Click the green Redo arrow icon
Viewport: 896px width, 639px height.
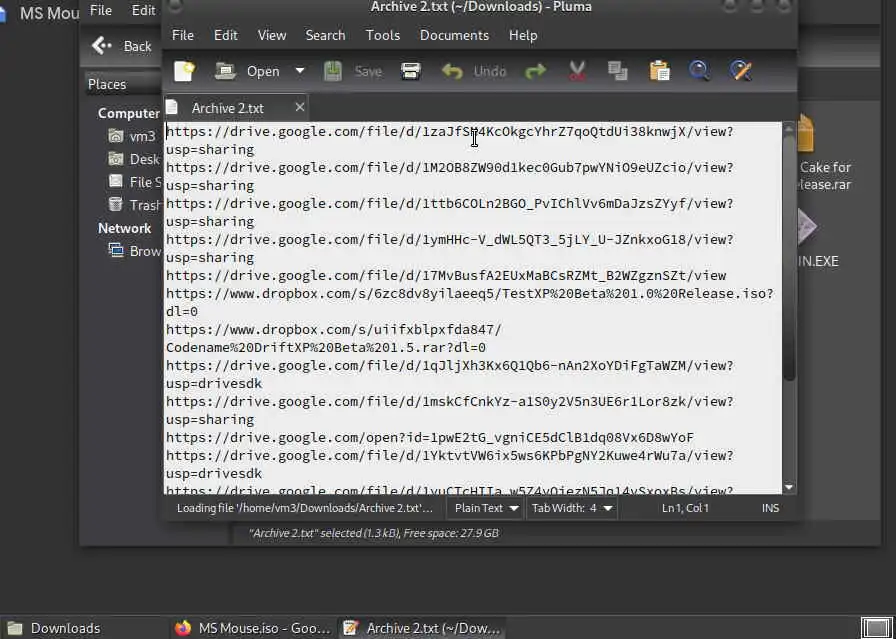click(x=535, y=71)
